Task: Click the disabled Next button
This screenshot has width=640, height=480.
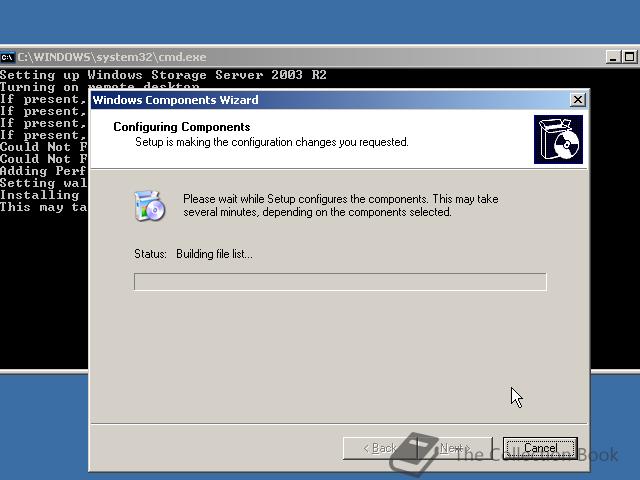Action: click(455, 448)
